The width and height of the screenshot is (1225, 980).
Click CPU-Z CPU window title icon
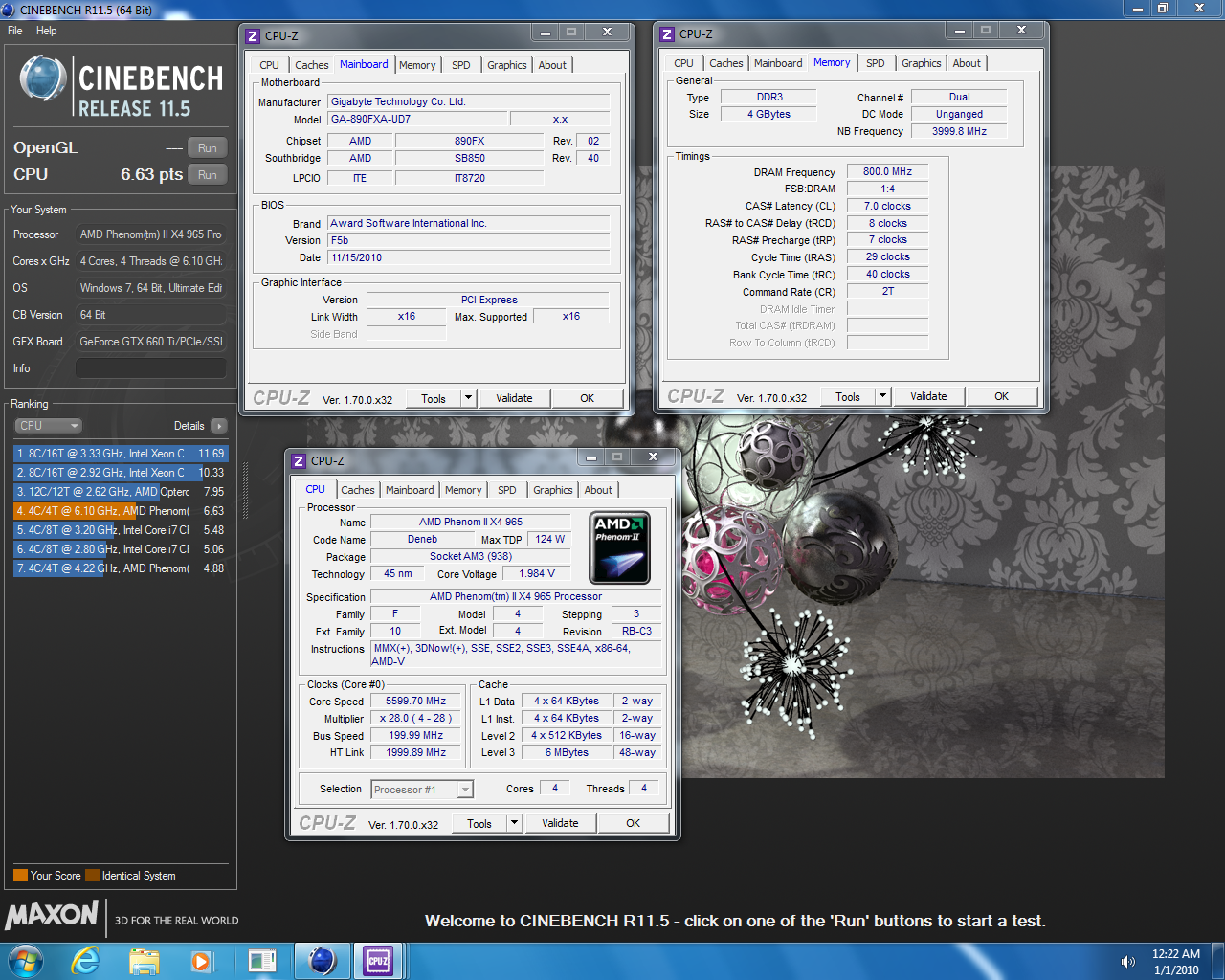[299, 461]
